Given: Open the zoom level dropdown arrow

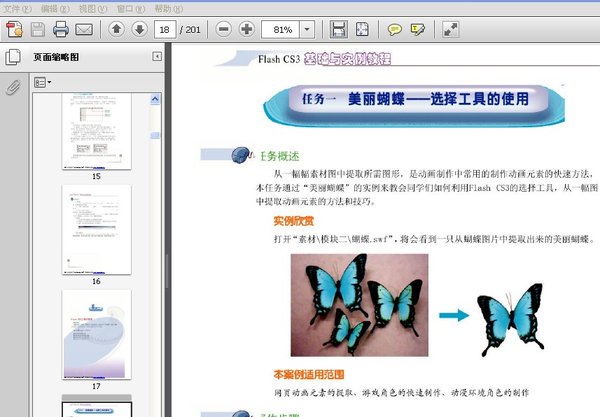Looking at the screenshot, I should 307,29.
